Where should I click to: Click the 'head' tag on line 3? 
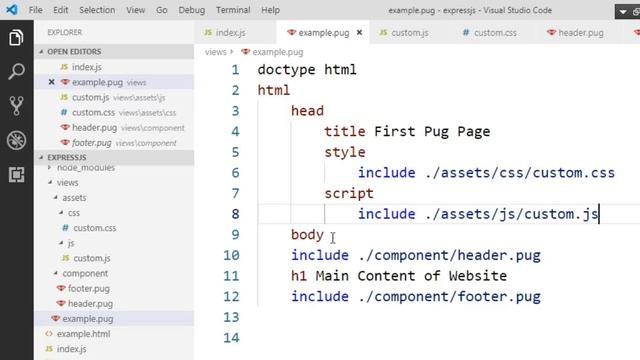307,111
